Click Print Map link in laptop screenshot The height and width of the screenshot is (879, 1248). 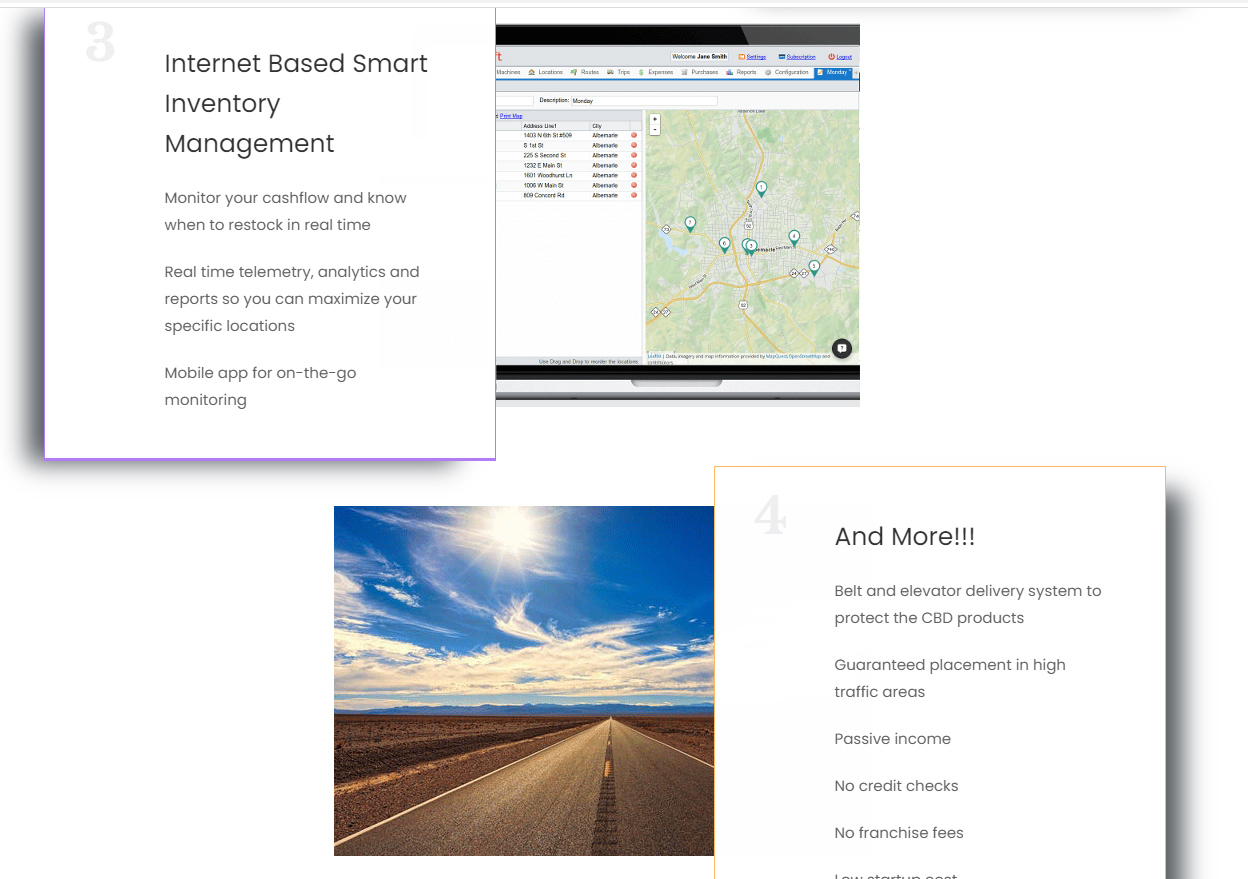click(x=511, y=116)
